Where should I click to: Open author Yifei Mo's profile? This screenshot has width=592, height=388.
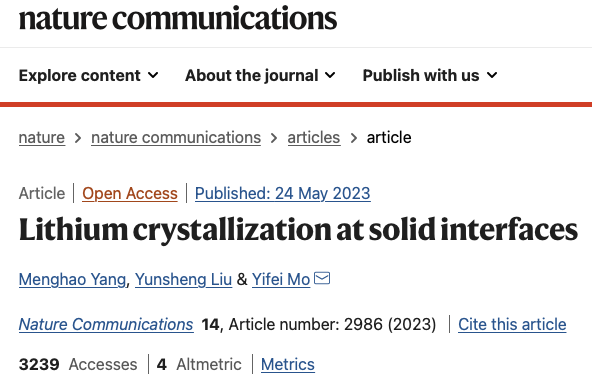coord(281,279)
